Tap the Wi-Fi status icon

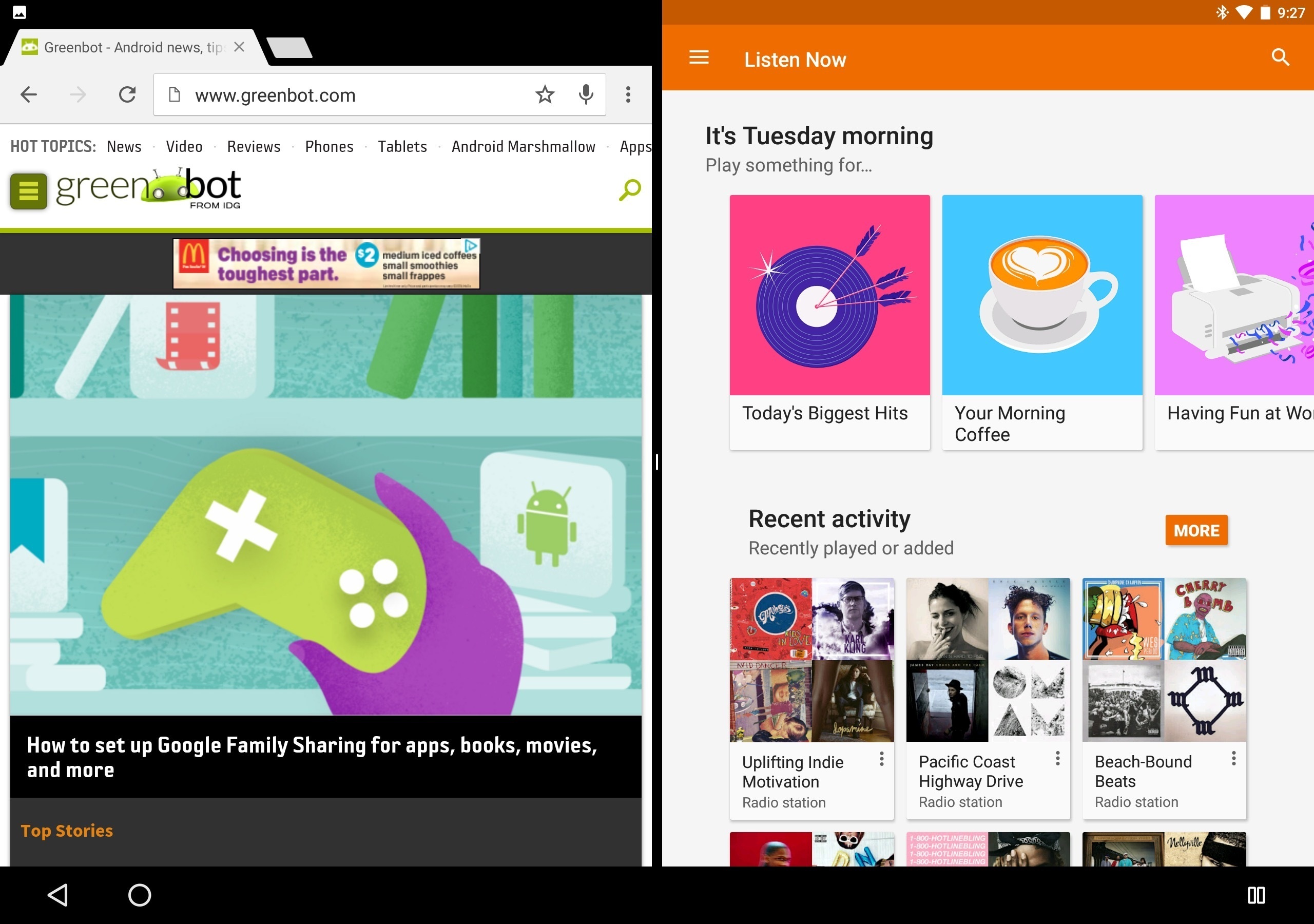pyautogui.click(x=1243, y=12)
